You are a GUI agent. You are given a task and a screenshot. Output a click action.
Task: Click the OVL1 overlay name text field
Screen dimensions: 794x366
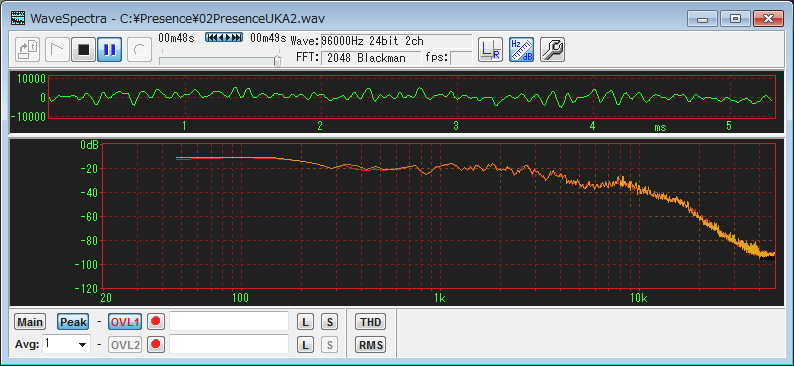tap(229, 321)
